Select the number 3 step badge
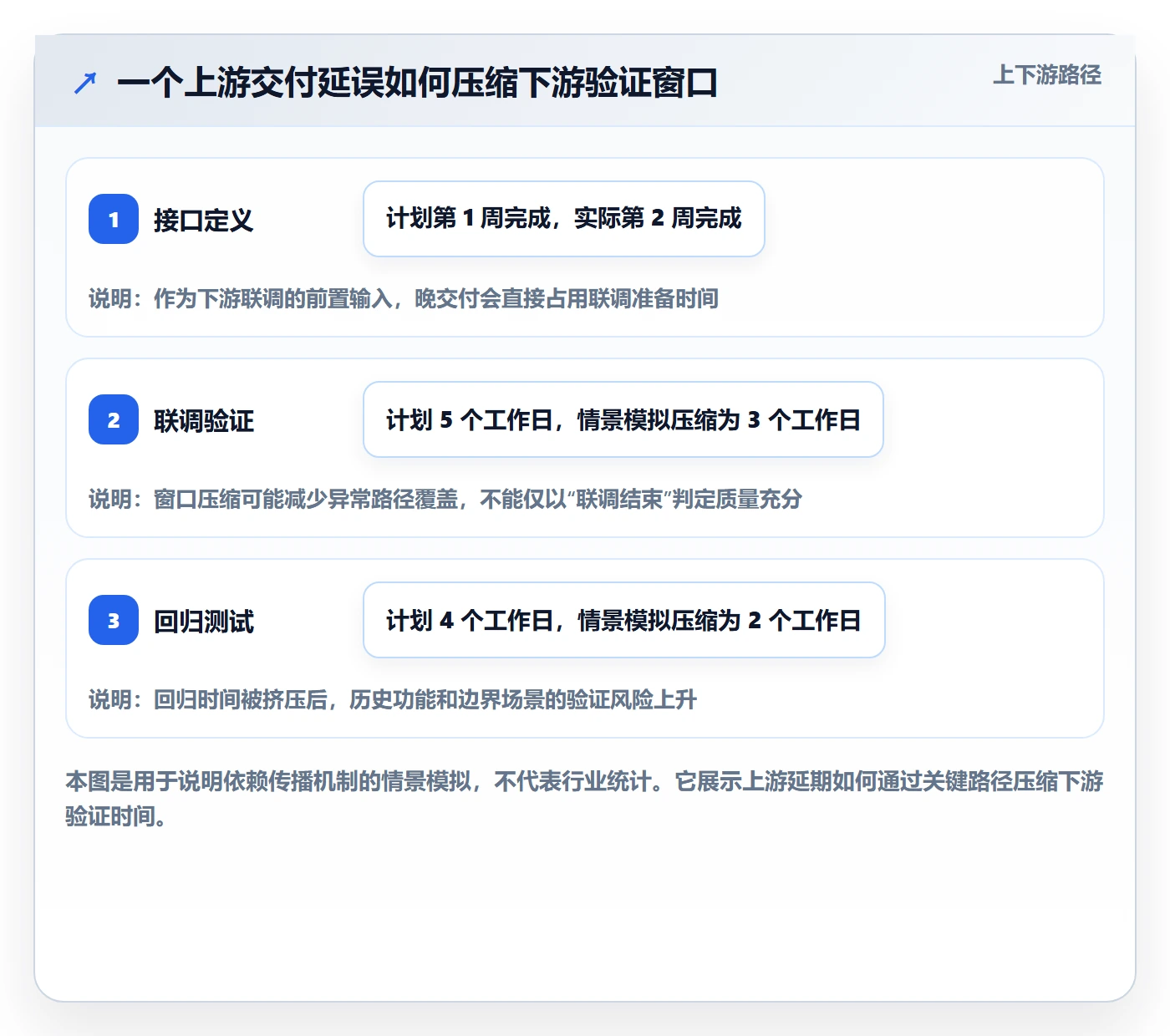This screenshot has height=1036, width=1170. point(114,620)
